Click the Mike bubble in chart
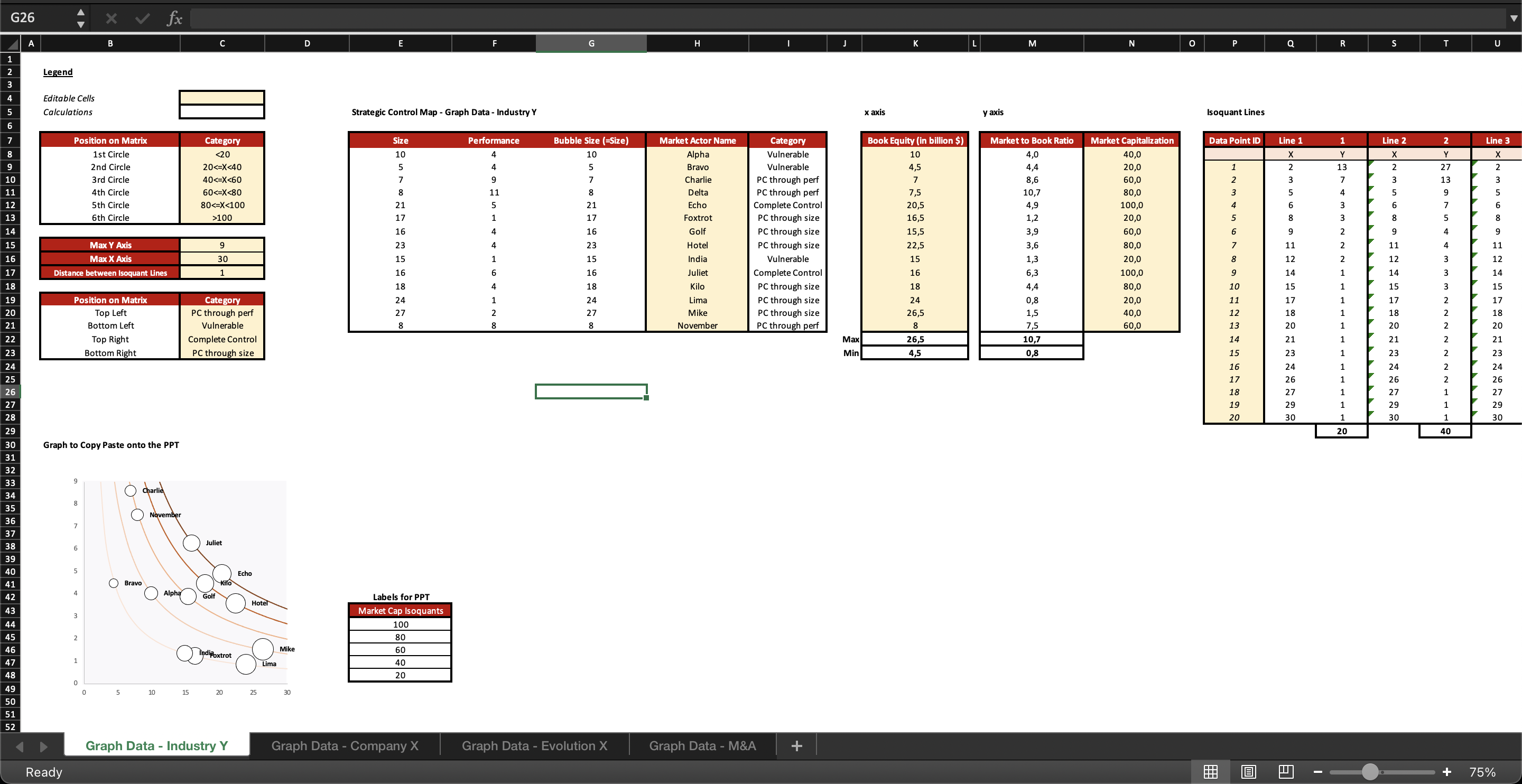Viewport: 1522px width, 784px height. coord(263,649)
